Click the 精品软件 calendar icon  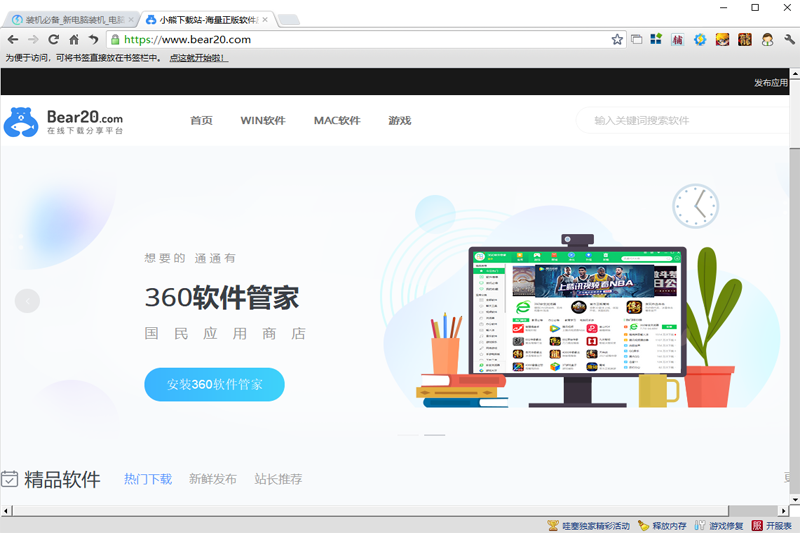(9, 479)
